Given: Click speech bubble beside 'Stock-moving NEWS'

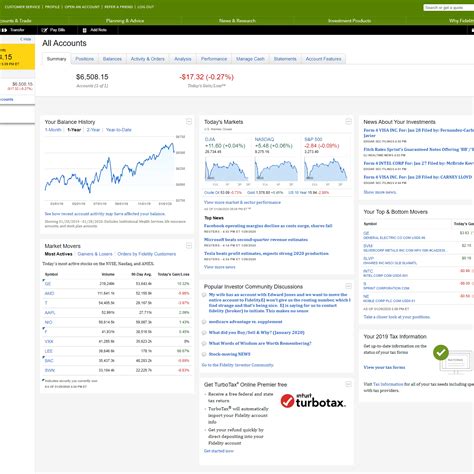Looking at the screenshot, I should (x=204, y=354).
